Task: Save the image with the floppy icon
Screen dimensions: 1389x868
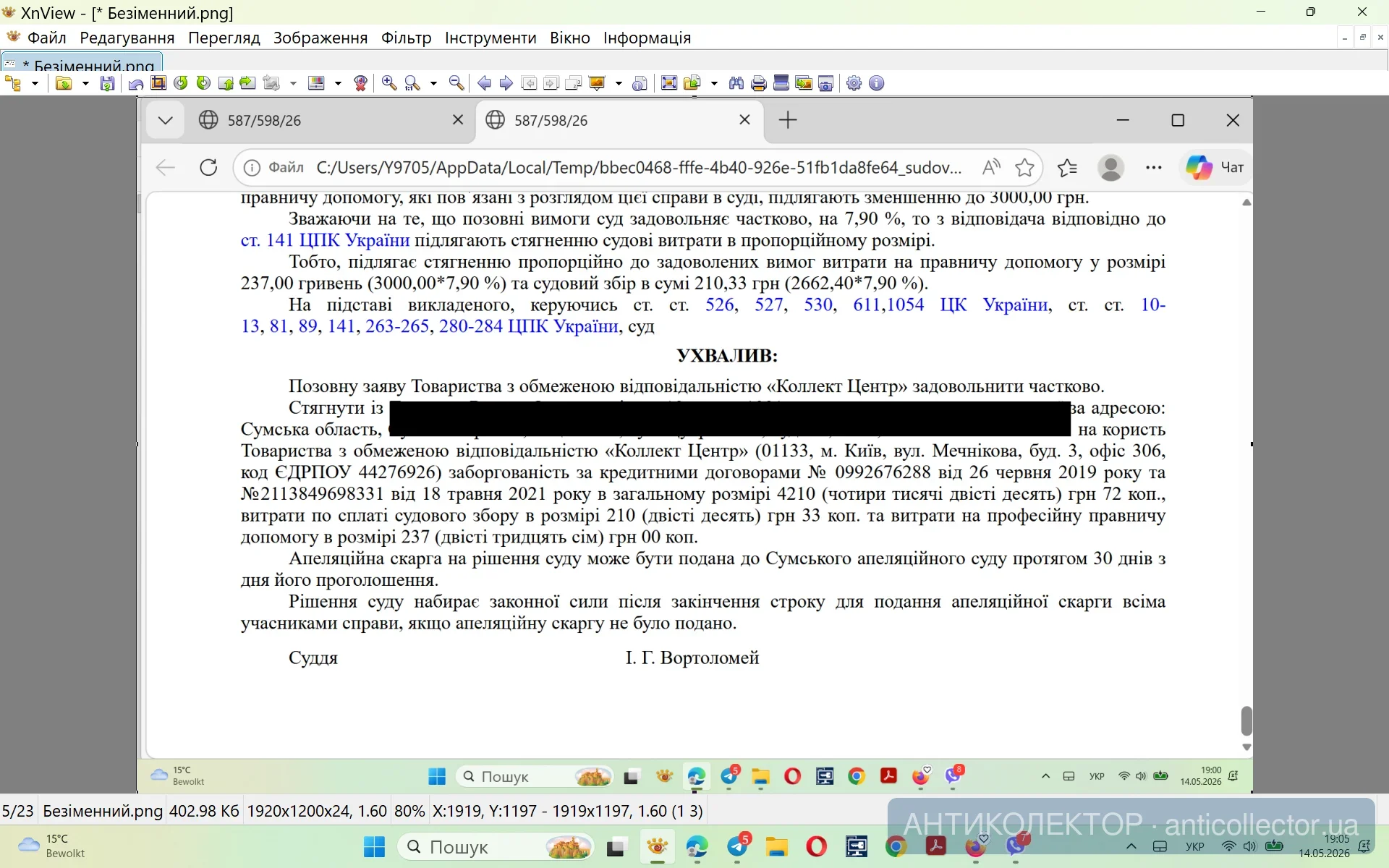Action: click(x=107, y=83)
